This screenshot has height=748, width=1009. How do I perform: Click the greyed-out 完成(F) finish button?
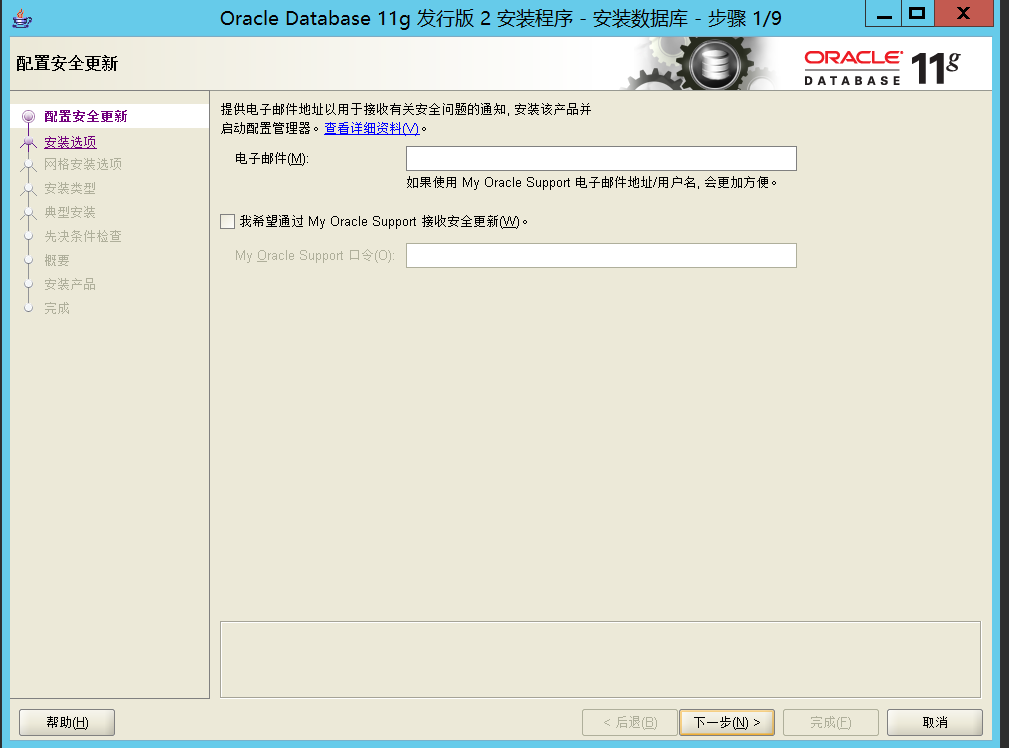[830, 722]
